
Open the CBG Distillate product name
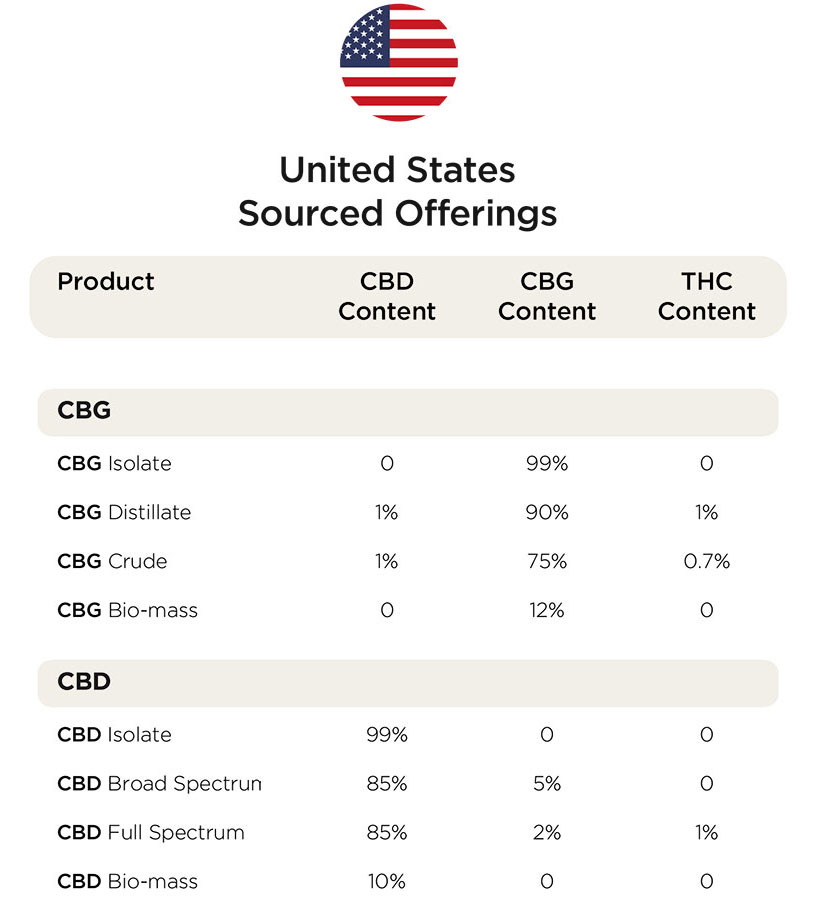click(x=124, y=513)
